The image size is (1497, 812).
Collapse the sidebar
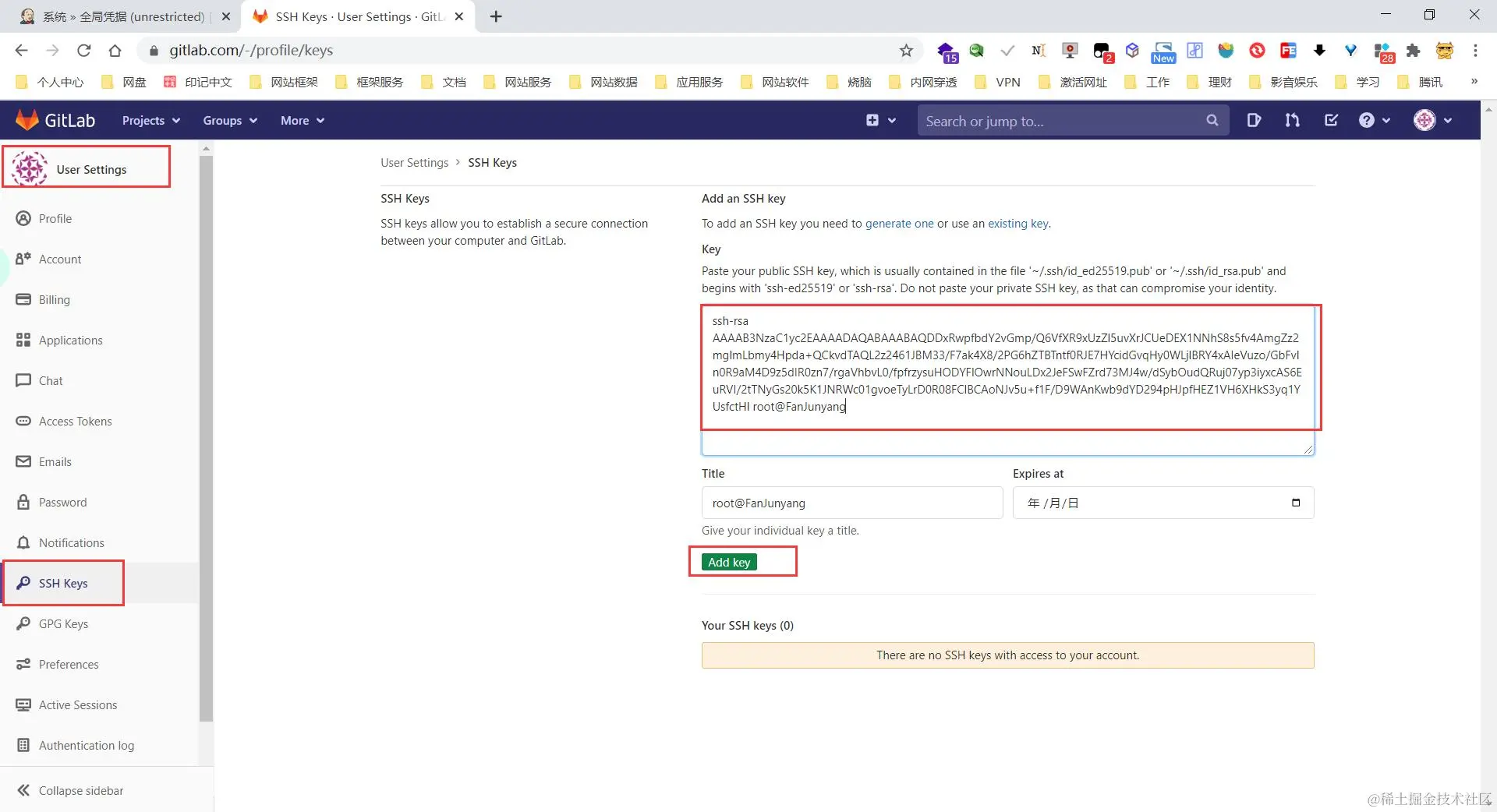(x=70, y=790)
